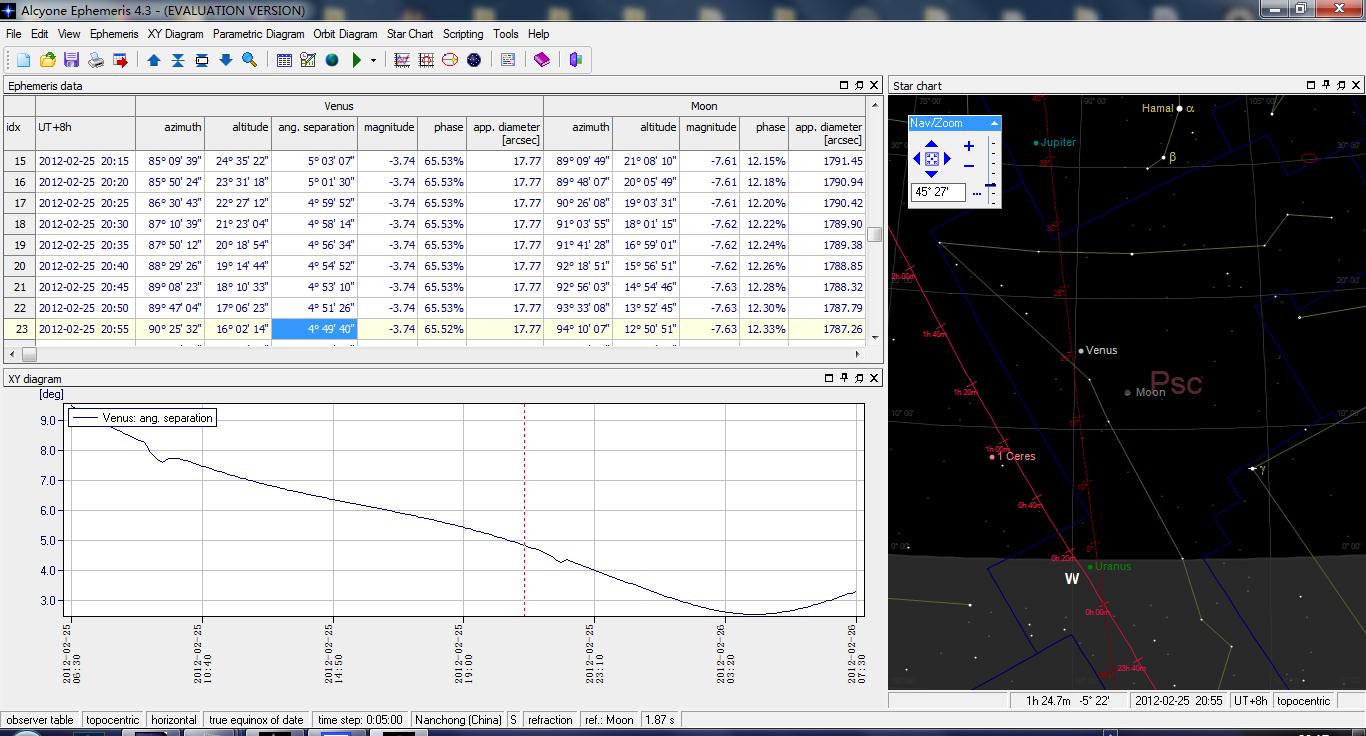Click the blue converging arrows toolbar icon

tap(178, 60)
